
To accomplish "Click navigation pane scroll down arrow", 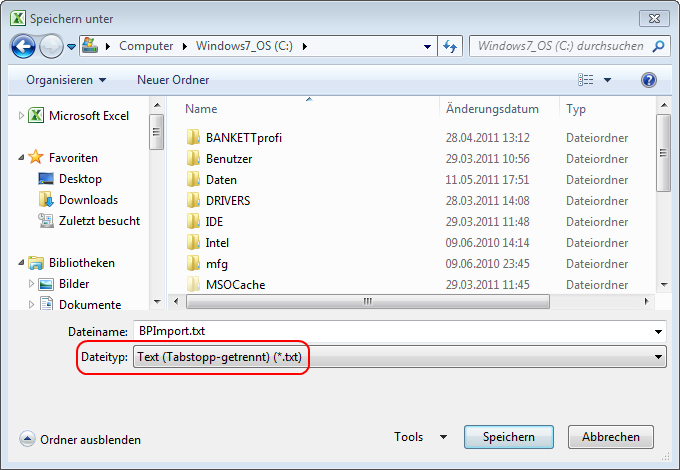I will click(157, 302).
